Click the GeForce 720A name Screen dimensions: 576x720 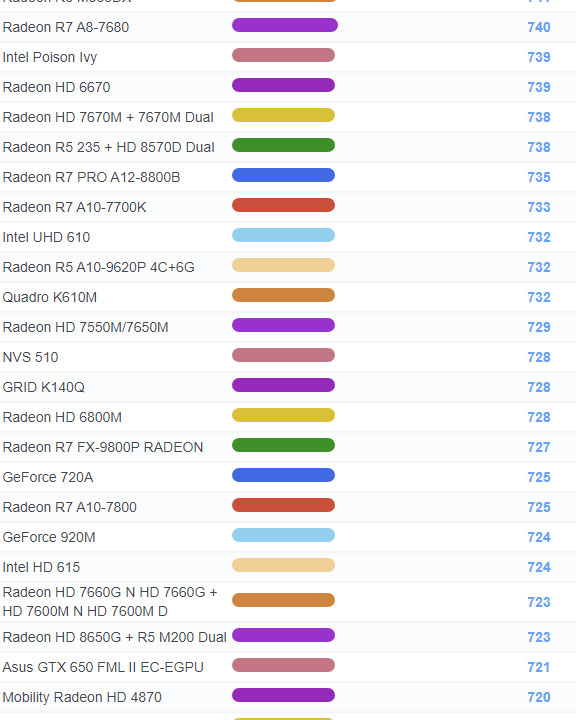(48, 477)
